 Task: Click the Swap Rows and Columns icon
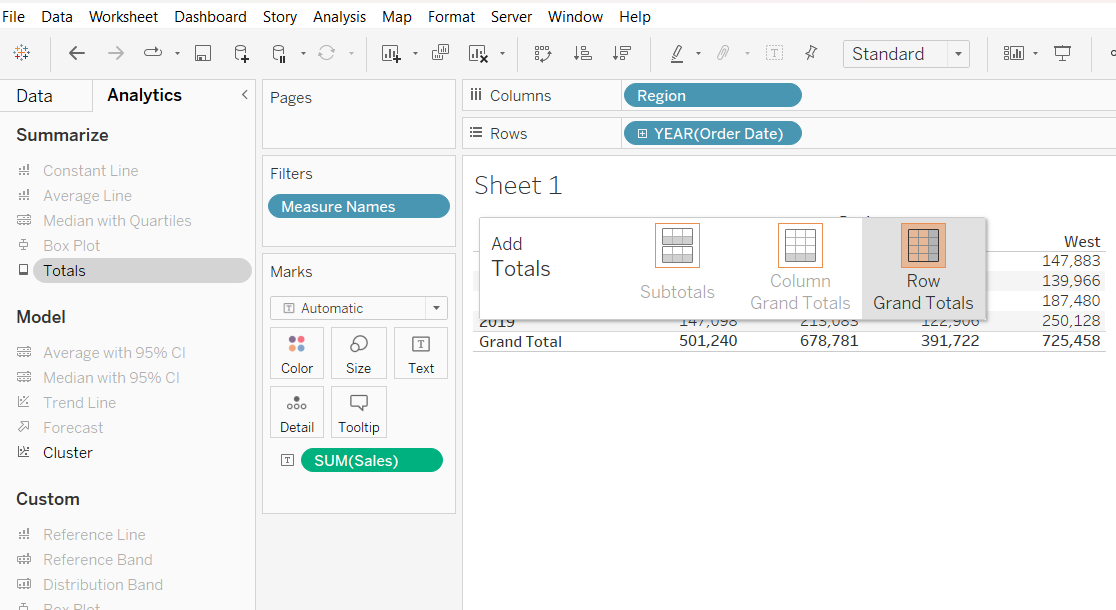click(543, 54)
